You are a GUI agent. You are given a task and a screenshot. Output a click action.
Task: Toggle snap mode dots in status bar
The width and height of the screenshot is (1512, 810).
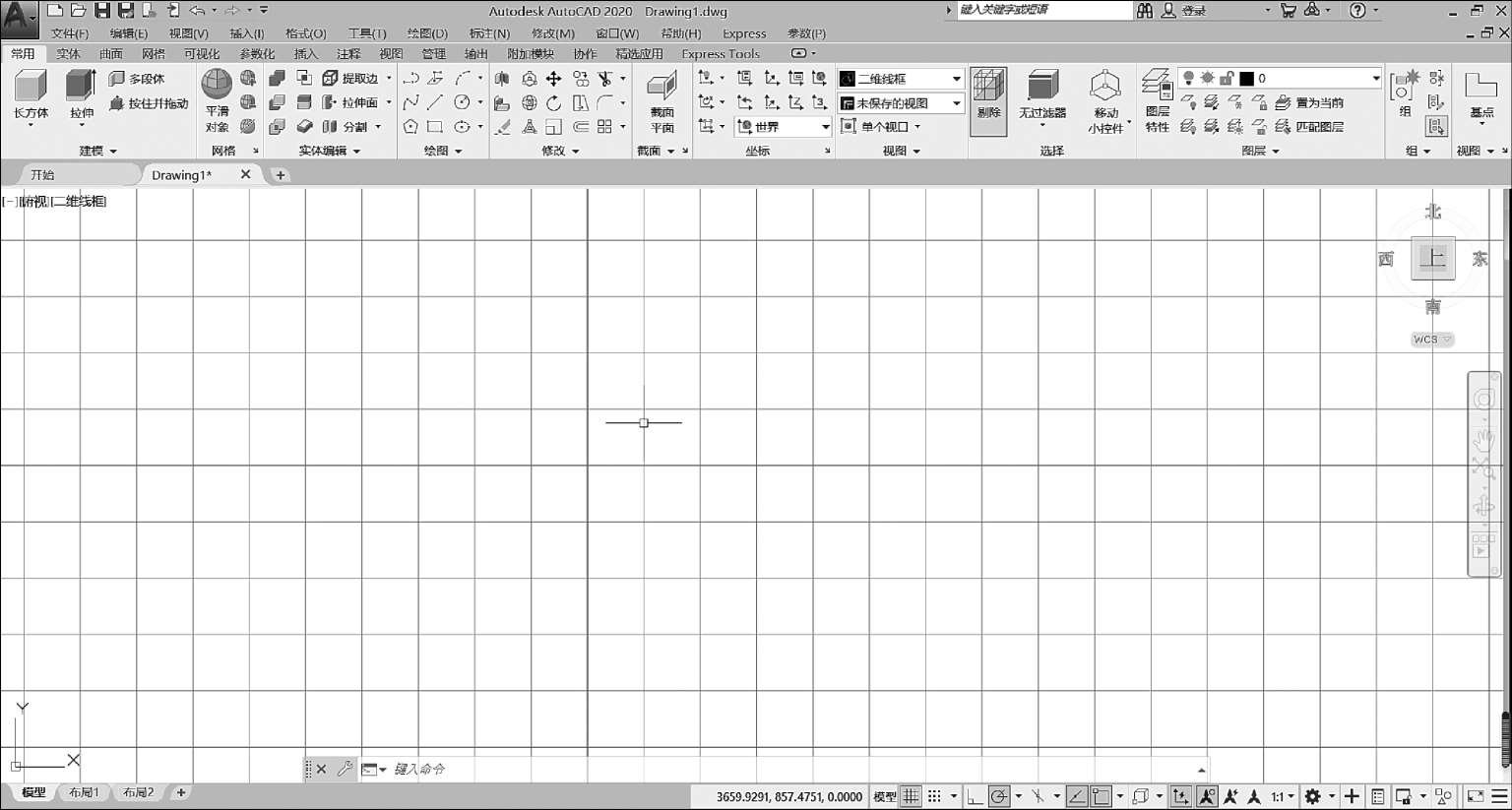[934, 796]
